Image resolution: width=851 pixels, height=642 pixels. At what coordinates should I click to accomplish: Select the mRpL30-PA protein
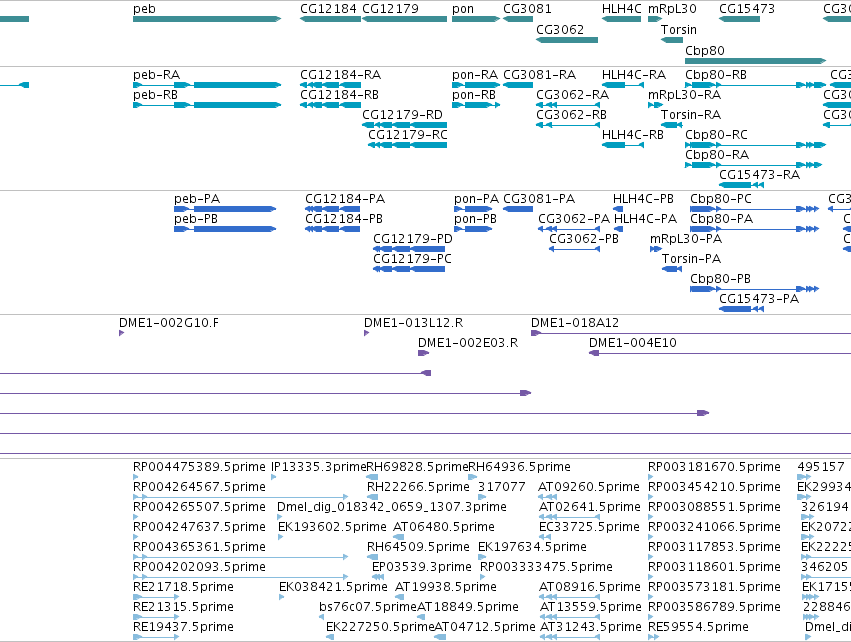click(656, 249)
